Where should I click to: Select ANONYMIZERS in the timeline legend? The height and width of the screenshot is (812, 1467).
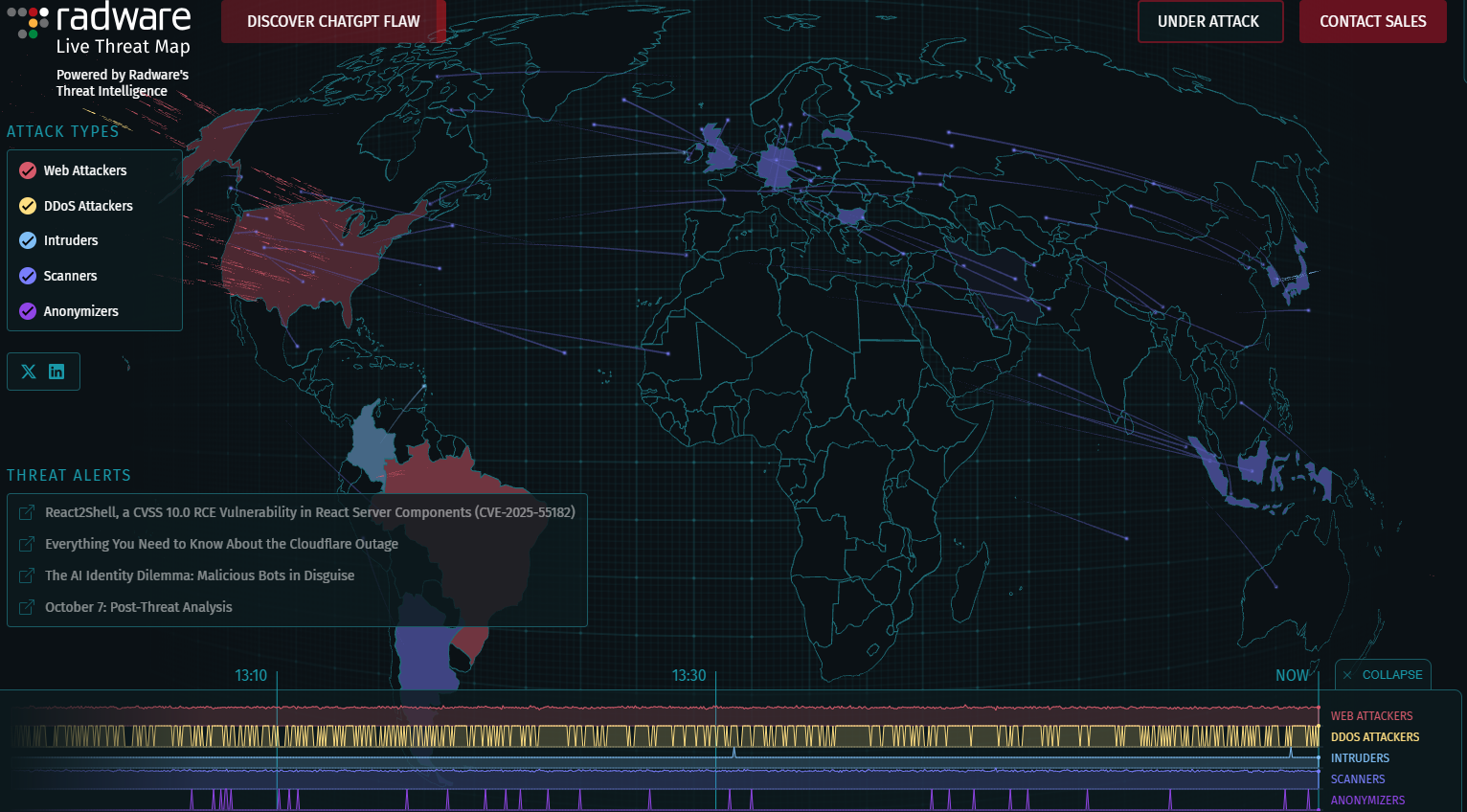(x=1368, y=800)
